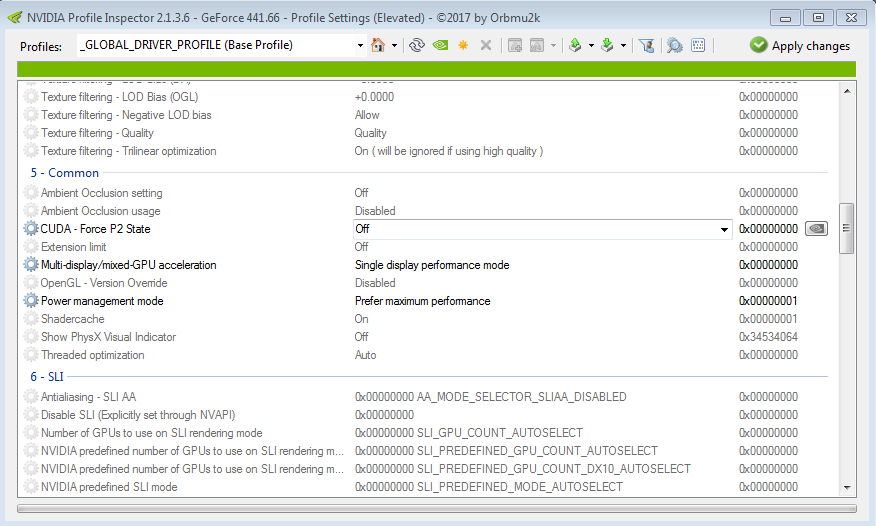
Task: Click the Apply changes button
Action: [x=800, y=45]
